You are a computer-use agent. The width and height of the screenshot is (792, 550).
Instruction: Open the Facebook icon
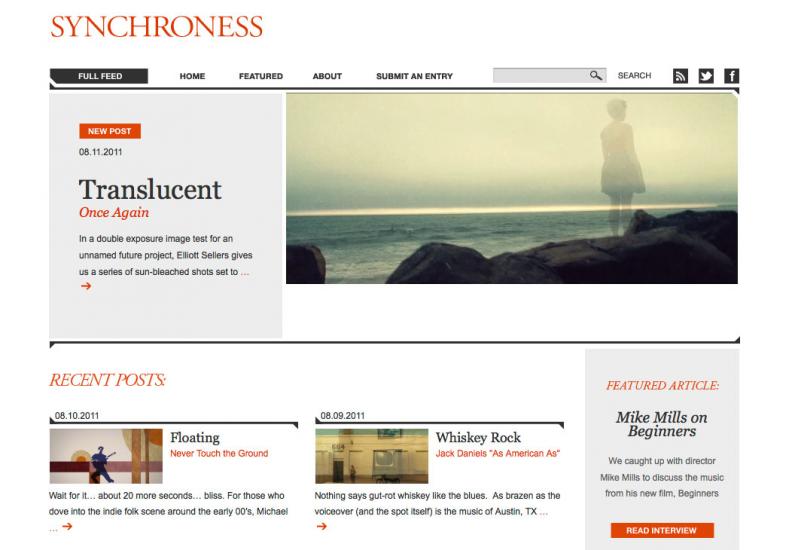tap(731, 76)
